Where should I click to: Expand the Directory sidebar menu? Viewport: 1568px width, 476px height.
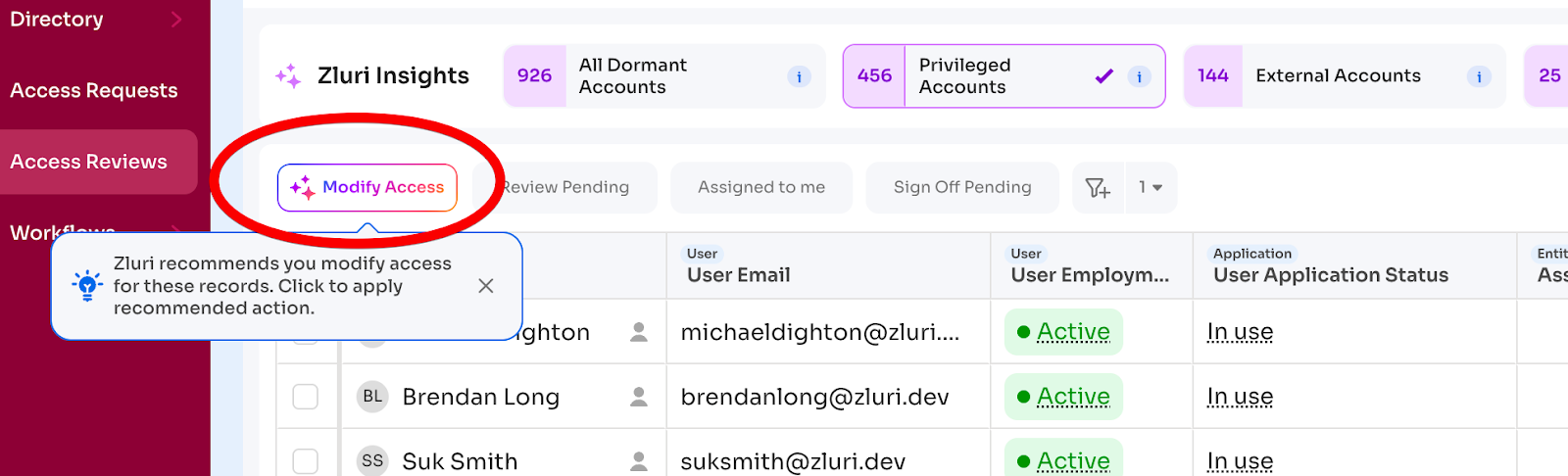coord(176,19)
